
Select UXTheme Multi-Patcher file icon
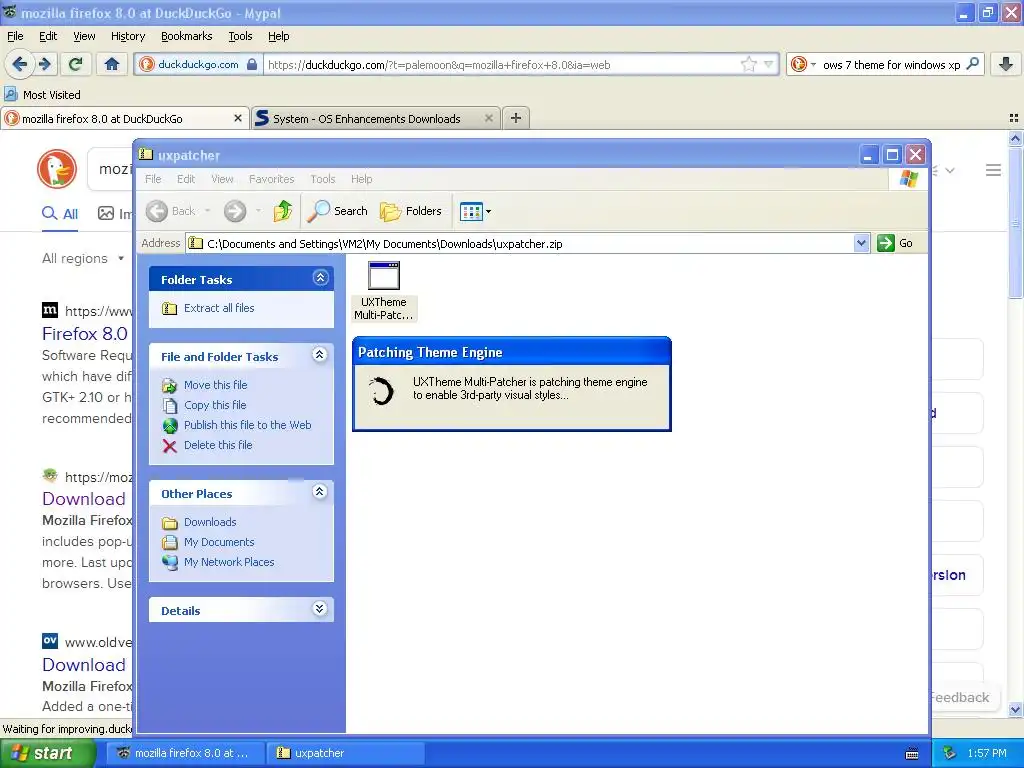tap(383, 291)
